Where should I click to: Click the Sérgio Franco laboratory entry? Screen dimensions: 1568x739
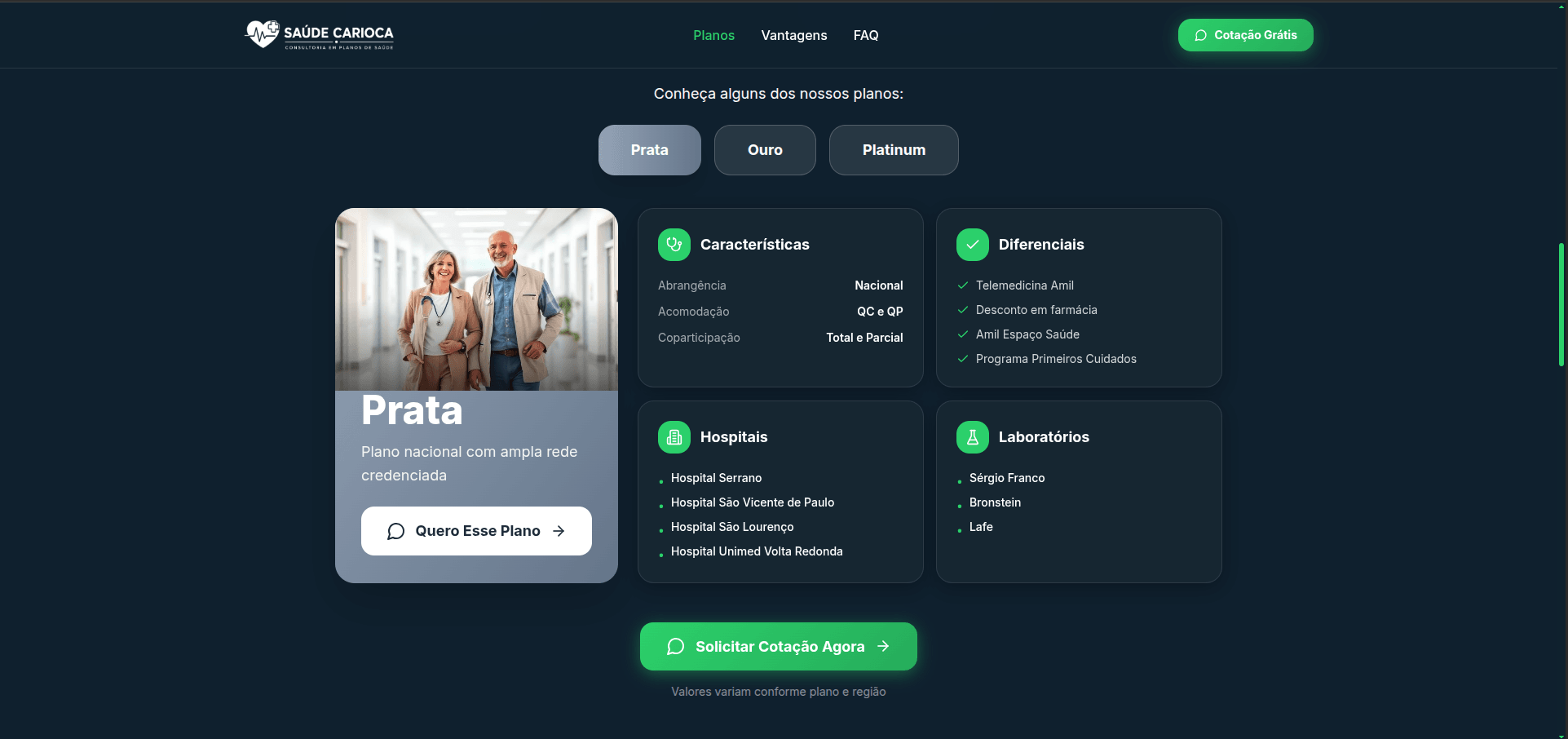[1007, 478]
